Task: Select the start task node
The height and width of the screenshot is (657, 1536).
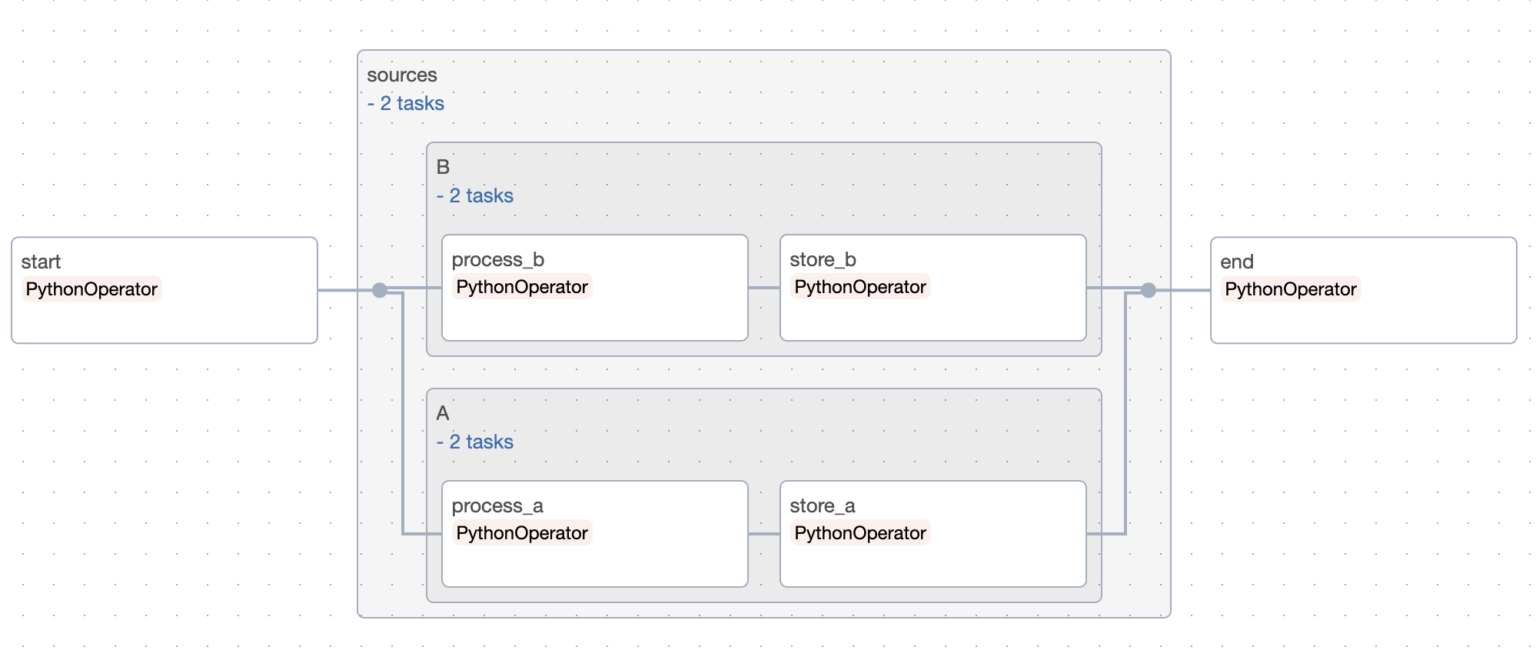Action: click(164, 290)
